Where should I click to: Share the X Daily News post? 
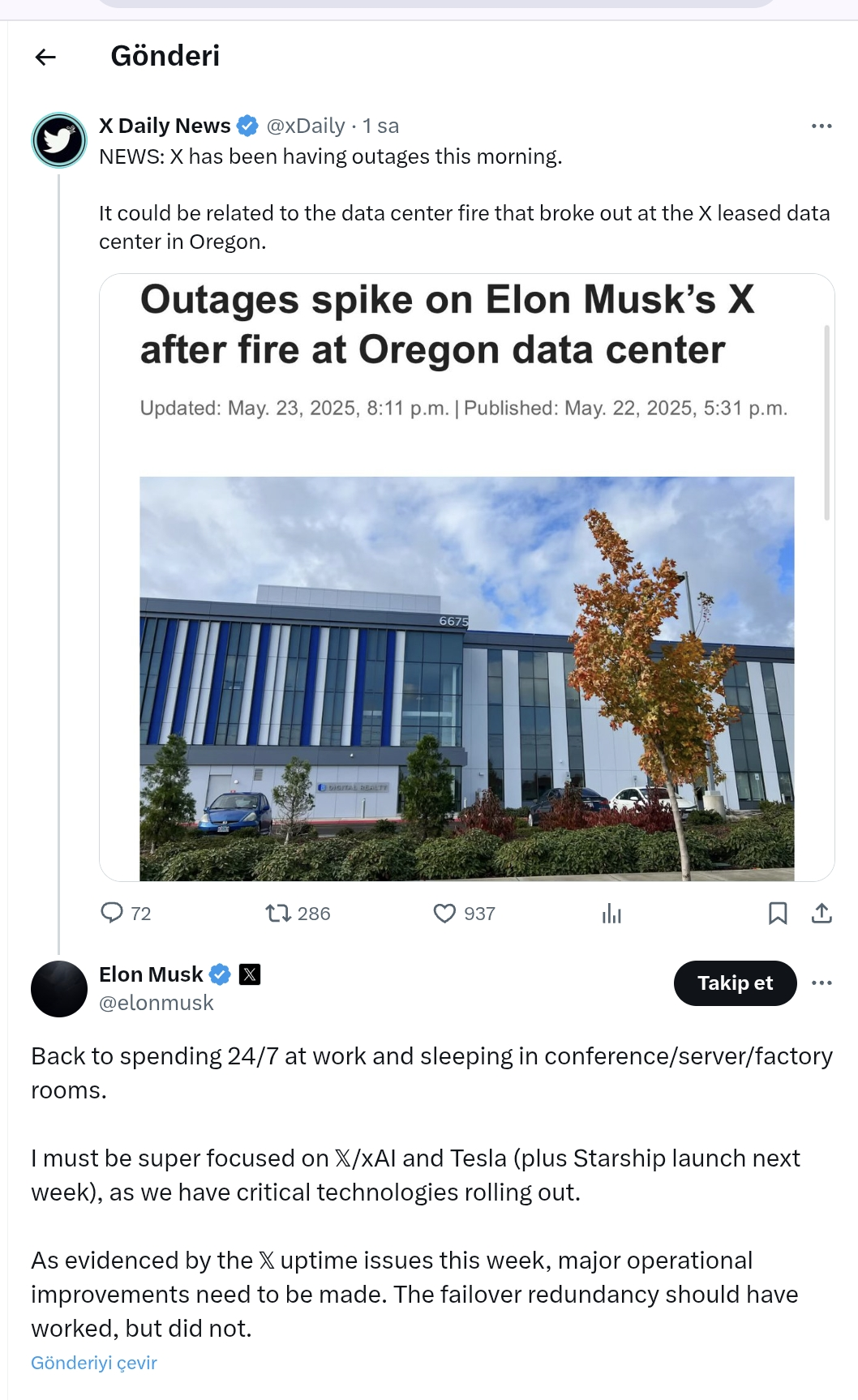click(822, 914)
